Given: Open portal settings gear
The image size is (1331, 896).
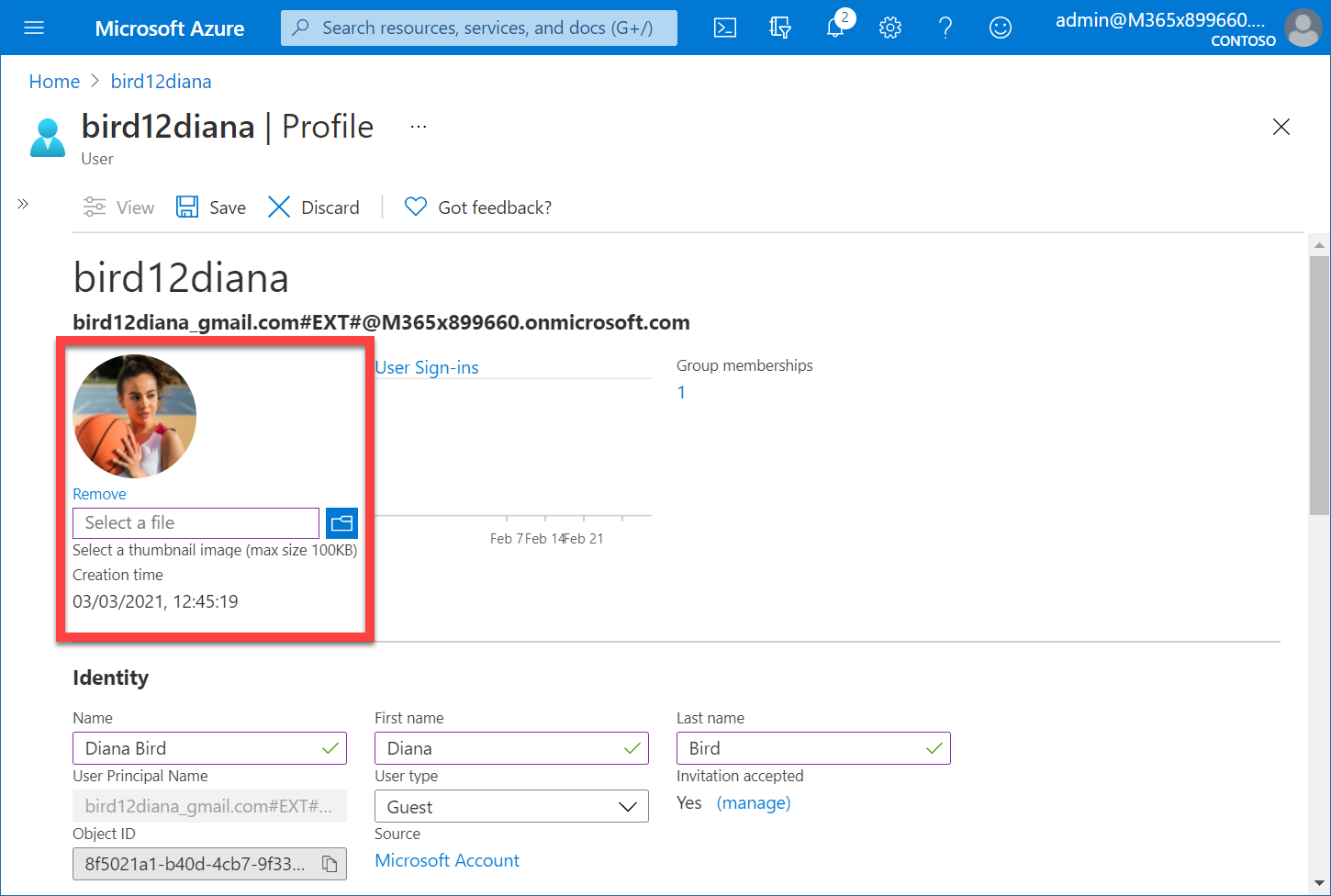Looking at the screenshot, I should click(890, 28).
